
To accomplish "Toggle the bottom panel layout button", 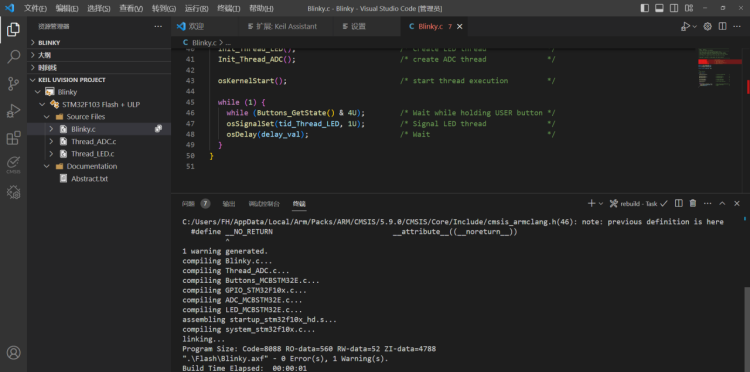I will coord(659,8).
